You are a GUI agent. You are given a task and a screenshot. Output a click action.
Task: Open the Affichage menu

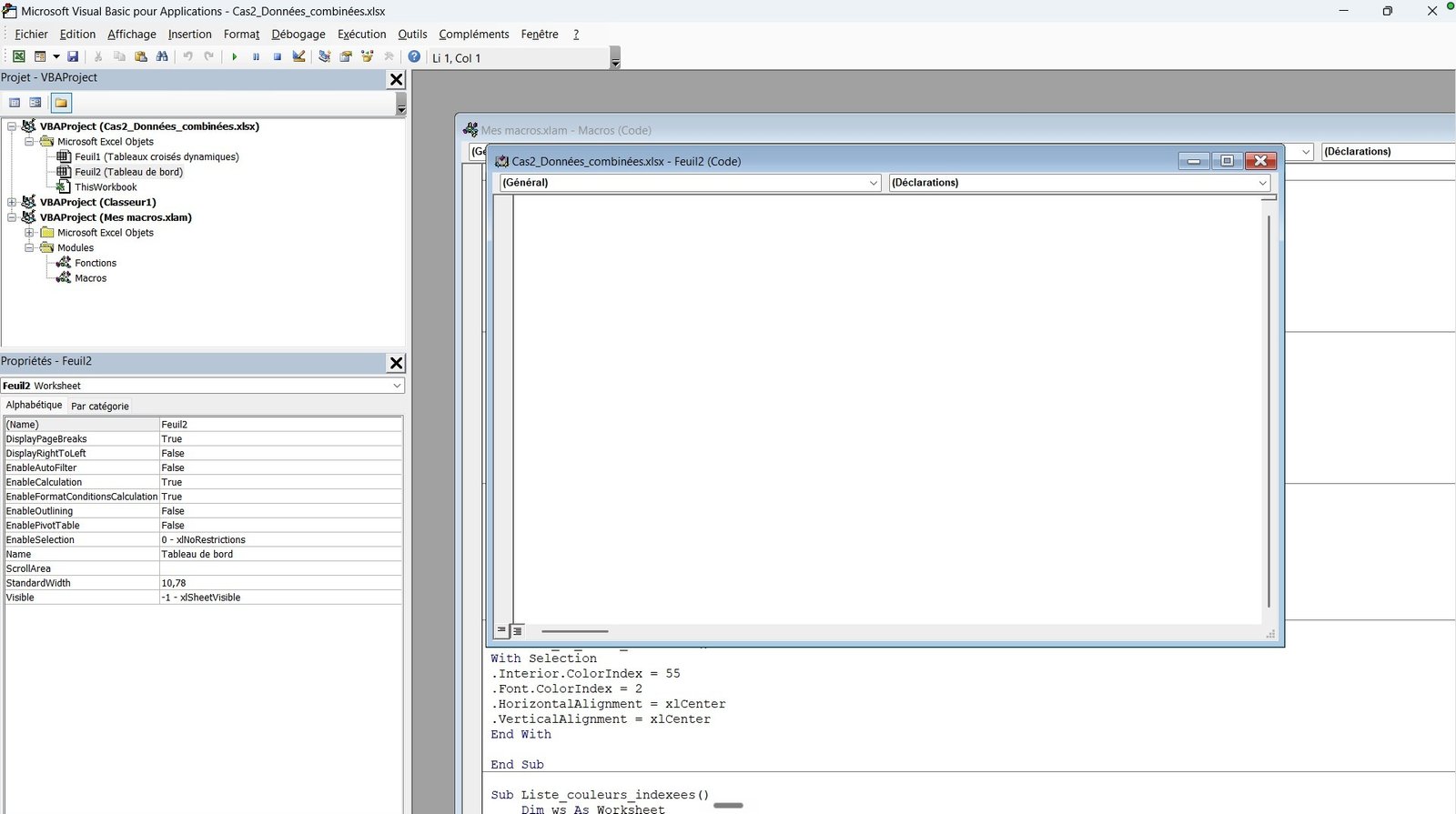pos(132,34)
